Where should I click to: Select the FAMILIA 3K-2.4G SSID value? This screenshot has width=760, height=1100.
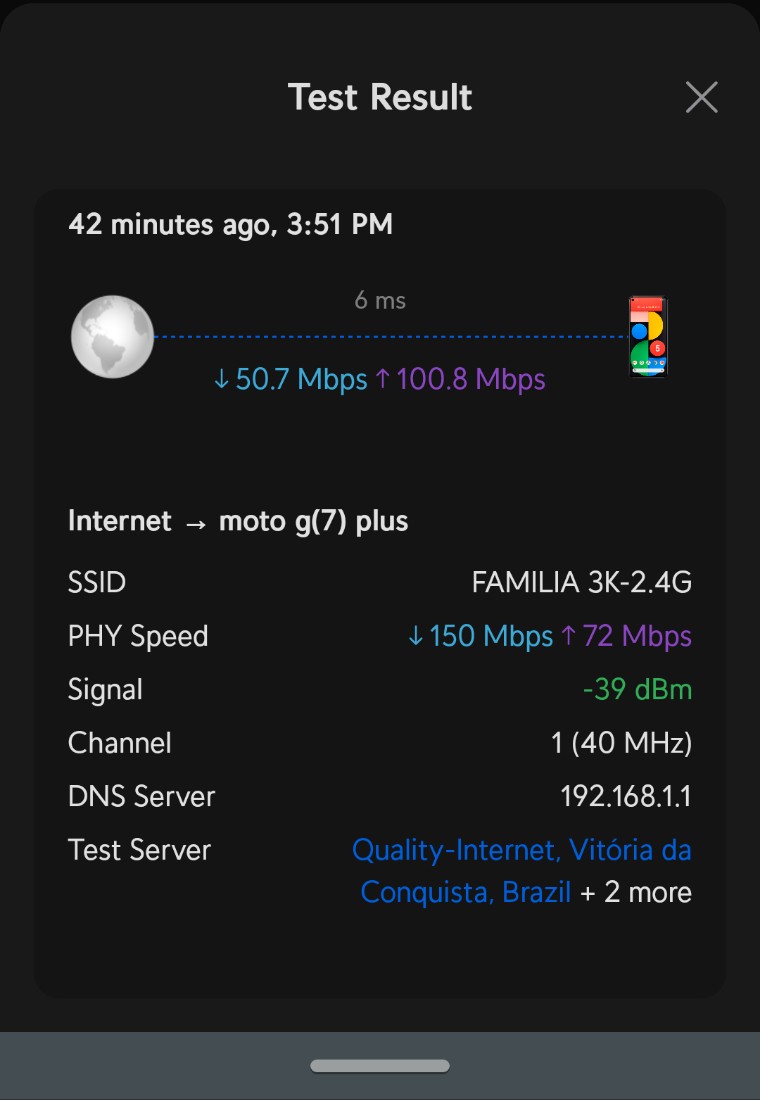tap(581, 582)
